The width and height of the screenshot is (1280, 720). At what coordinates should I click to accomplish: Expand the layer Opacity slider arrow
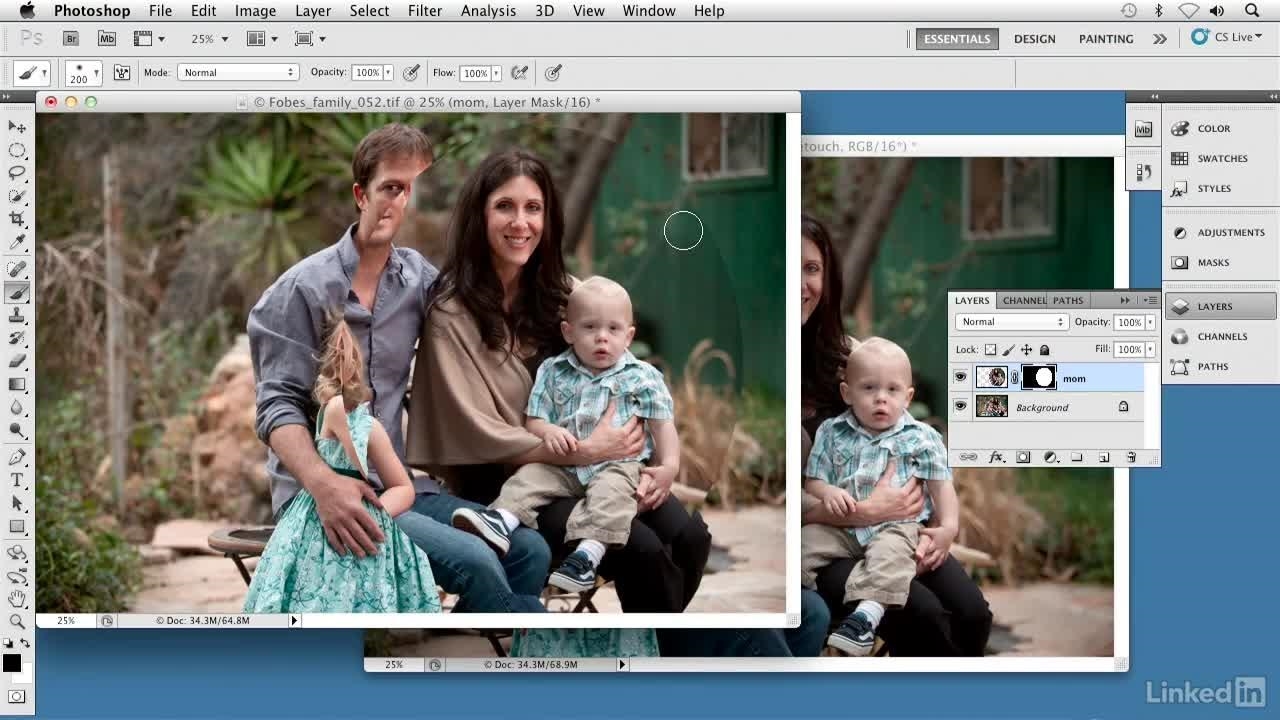(1150, 322)
